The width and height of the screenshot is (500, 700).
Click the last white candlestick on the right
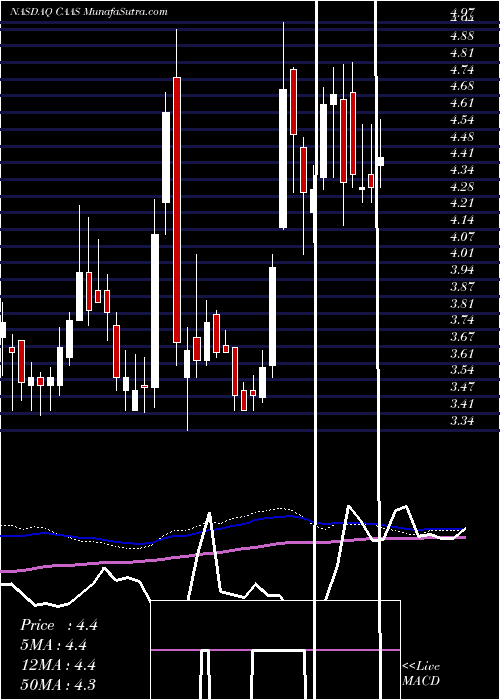[380, 162]
